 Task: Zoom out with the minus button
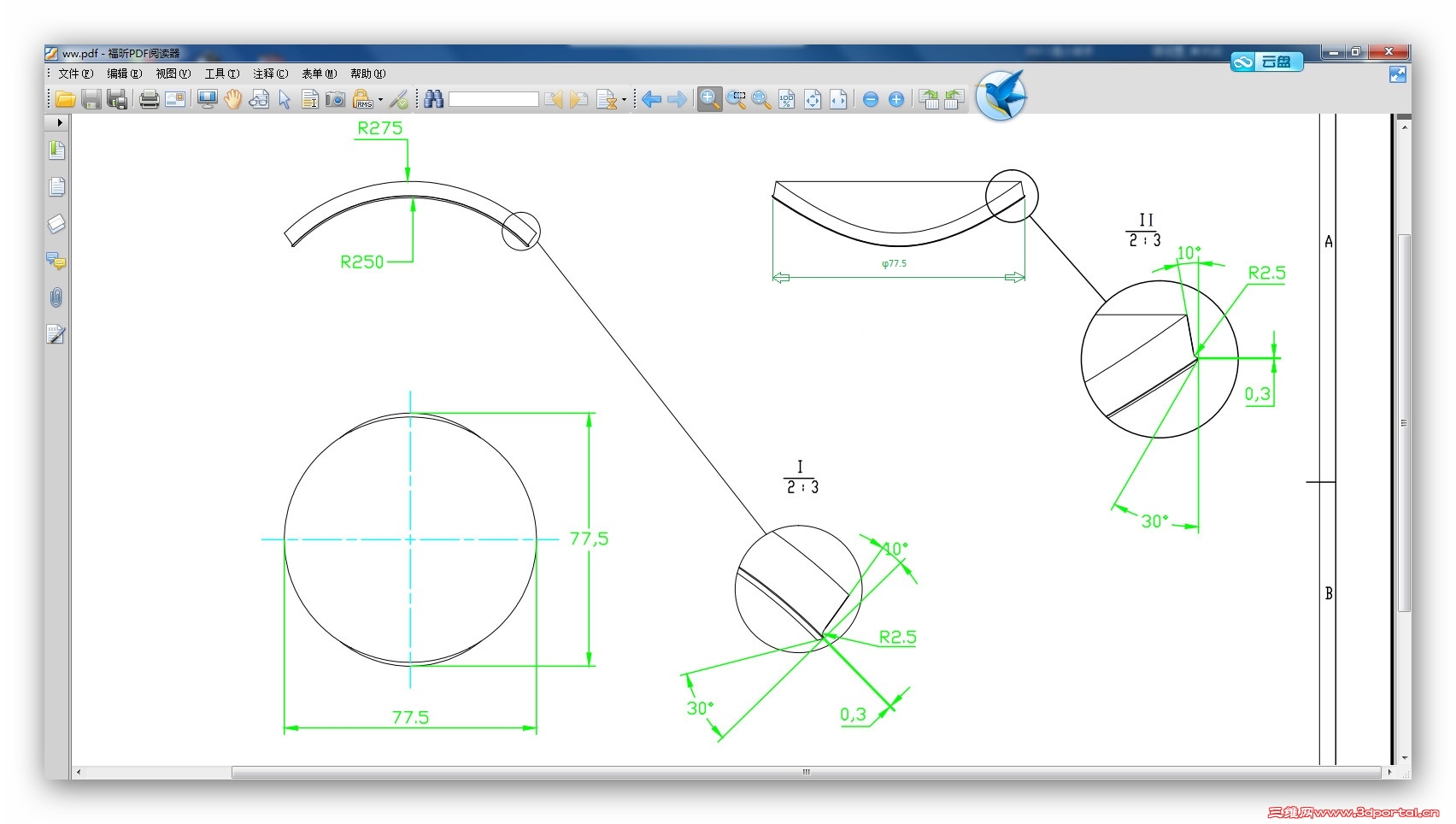pos(871,99)
